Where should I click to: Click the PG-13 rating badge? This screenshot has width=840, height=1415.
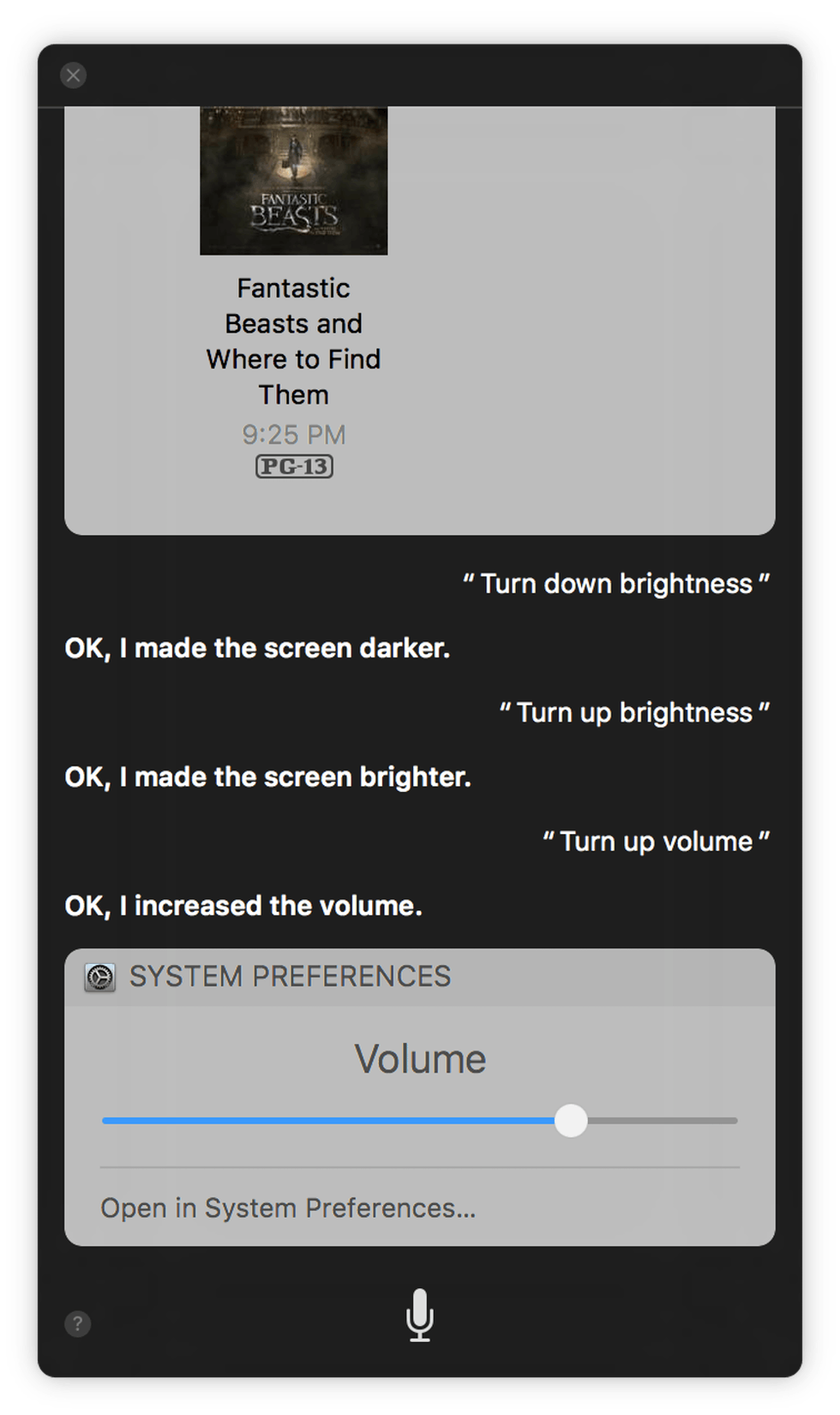click(294, 466)
